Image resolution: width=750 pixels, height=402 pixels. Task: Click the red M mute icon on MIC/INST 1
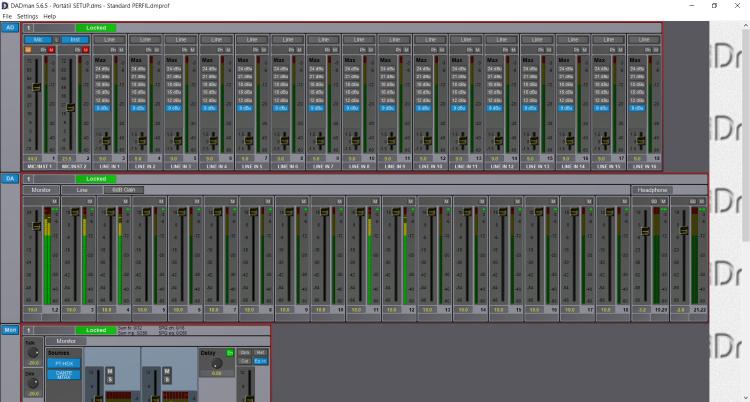pos(51,48)
